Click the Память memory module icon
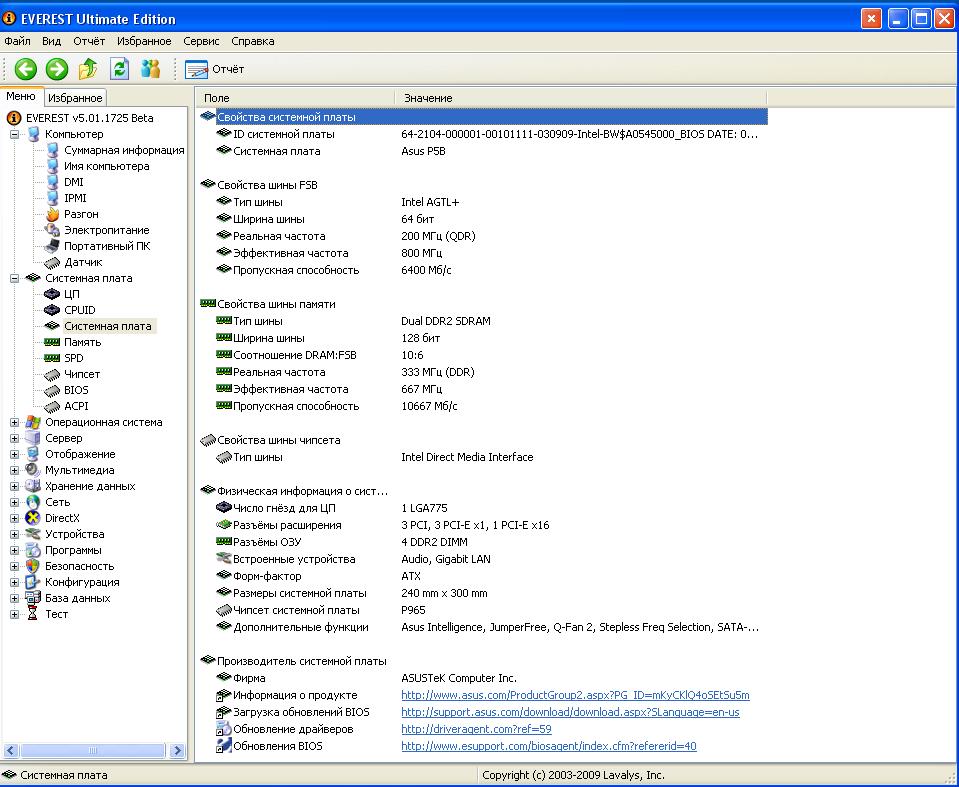This screenshot has height=787, width=959. (53, 342)
